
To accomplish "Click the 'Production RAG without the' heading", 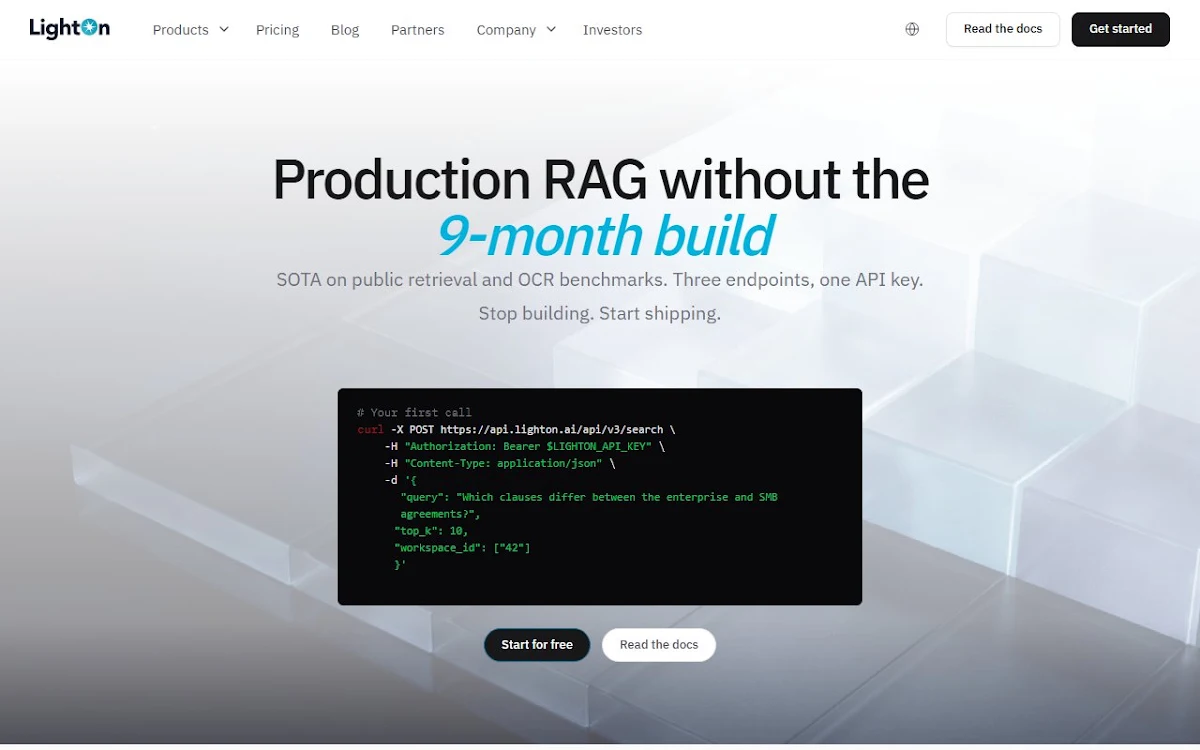I will point(601,180).
